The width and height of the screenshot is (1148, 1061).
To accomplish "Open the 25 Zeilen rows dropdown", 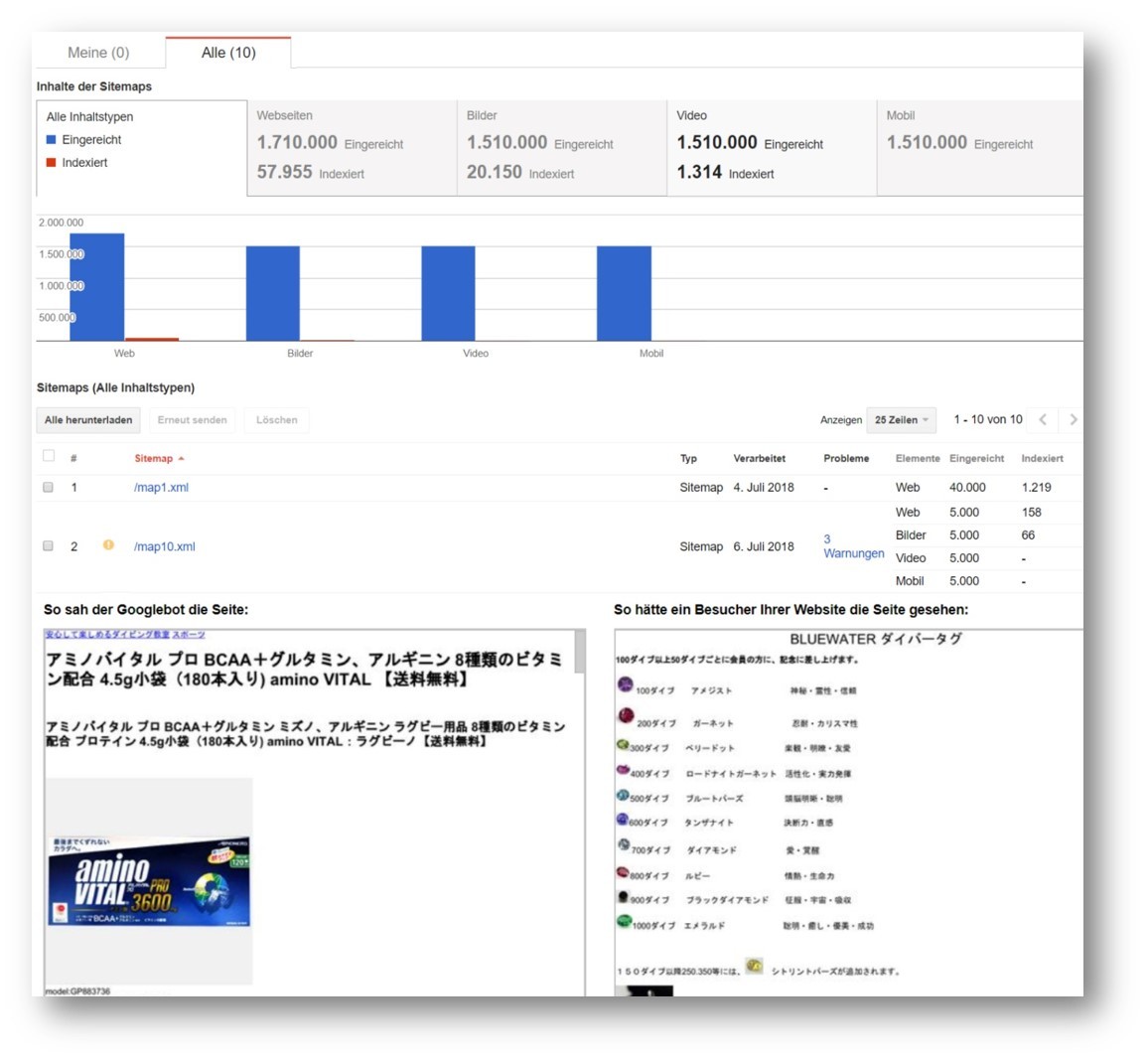I will point(900,419).
